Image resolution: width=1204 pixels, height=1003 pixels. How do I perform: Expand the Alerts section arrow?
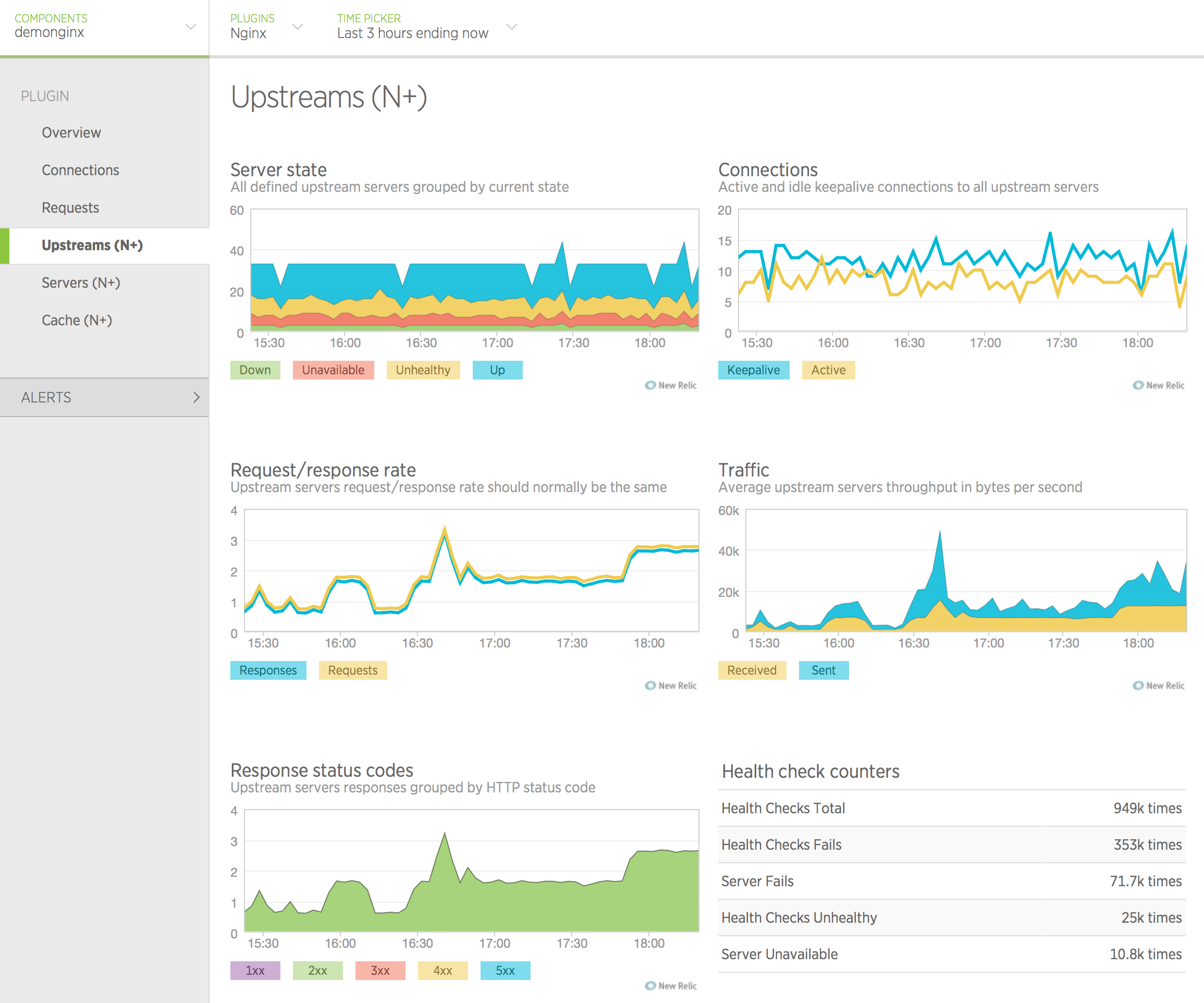coord(196,397)
